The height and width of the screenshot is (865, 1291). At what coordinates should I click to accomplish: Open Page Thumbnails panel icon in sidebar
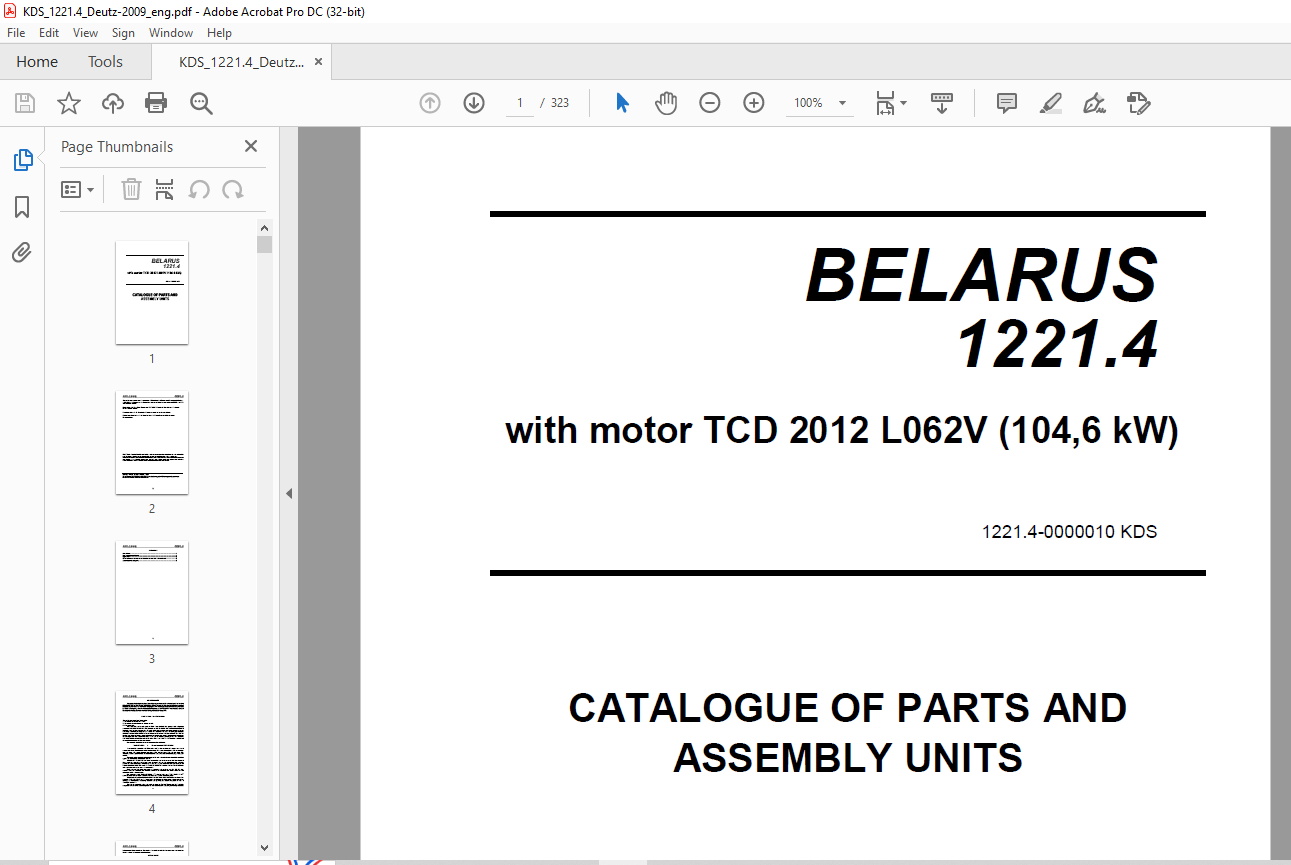(22, 159)
